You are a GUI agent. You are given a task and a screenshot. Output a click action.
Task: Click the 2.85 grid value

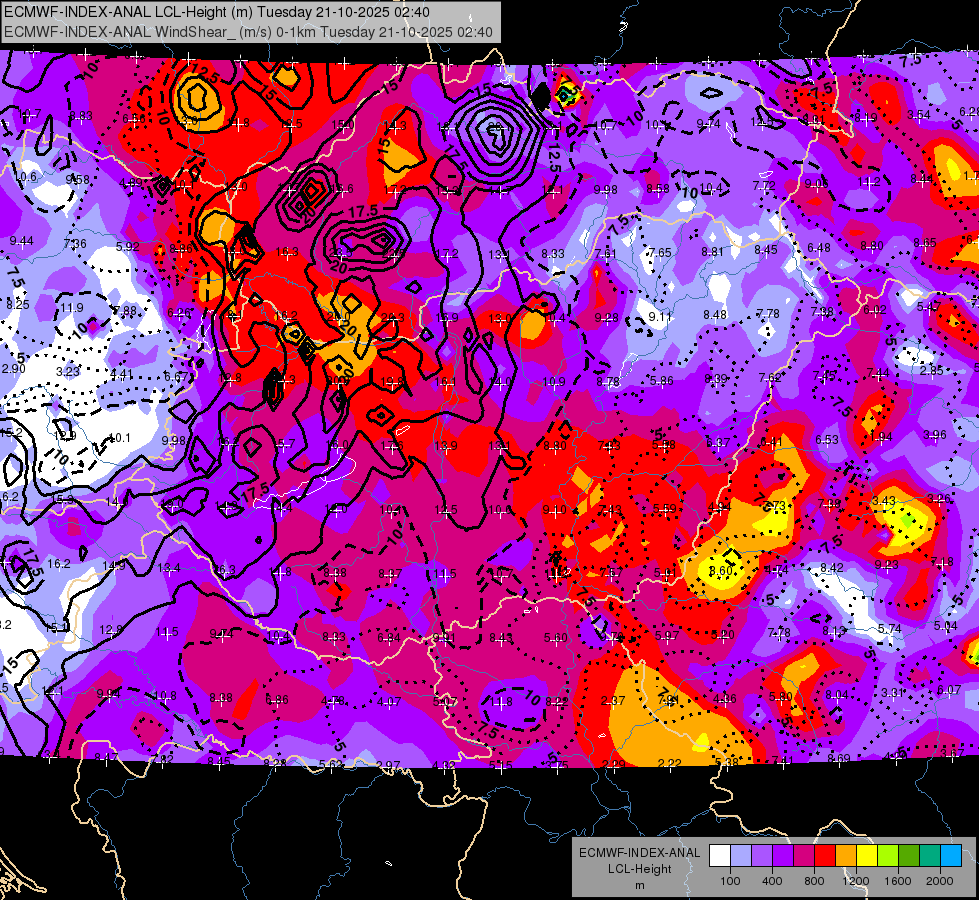pyautogui.click(x=932, y=370)
